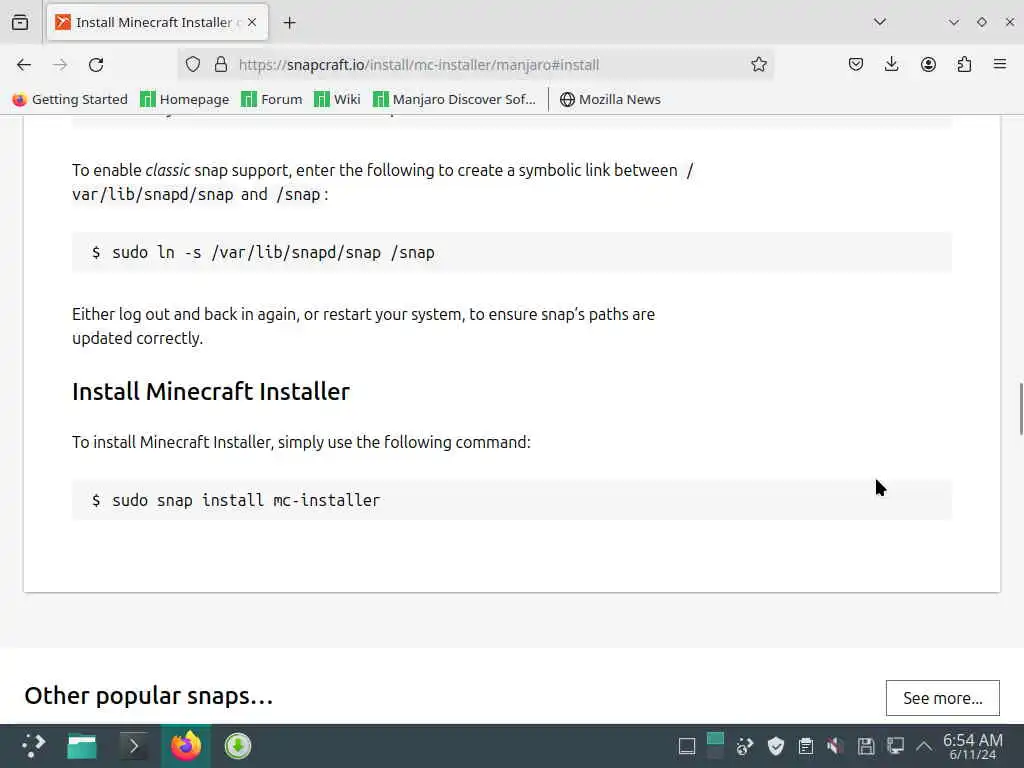This screenshot has height=768, width=1024.
Task: Switch to the Firefox taskbar icon
Action: [186, 746]
